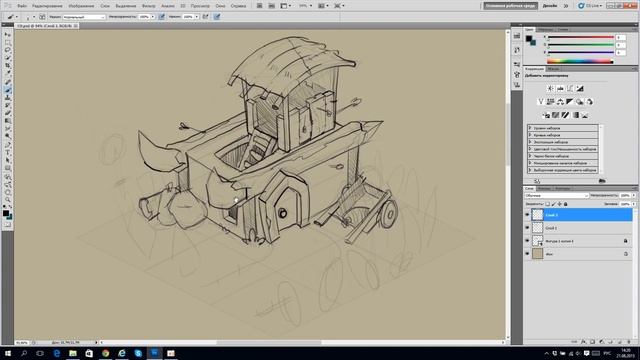
Task: Select the Eraser tool
Action: pyautogui.click(x=8, y=113)
